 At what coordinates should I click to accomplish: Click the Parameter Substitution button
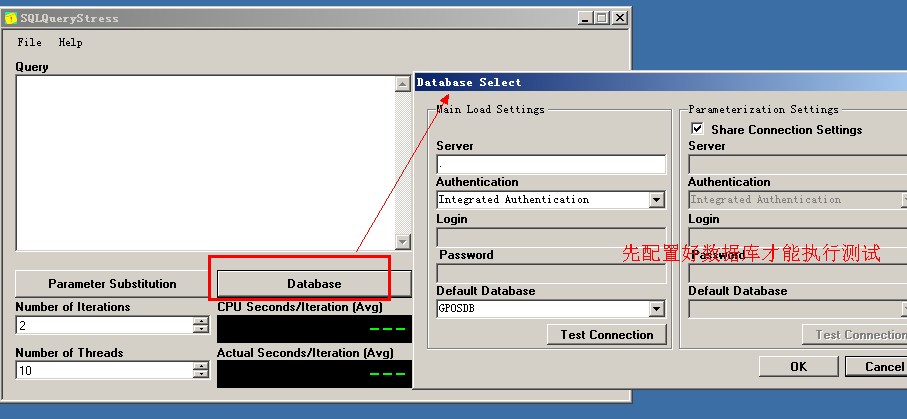point(112,284)
